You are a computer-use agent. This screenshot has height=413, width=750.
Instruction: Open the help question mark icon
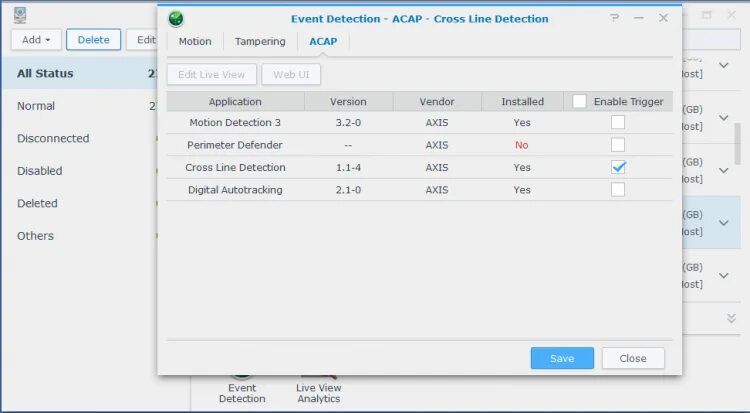[x=615, y=18]
